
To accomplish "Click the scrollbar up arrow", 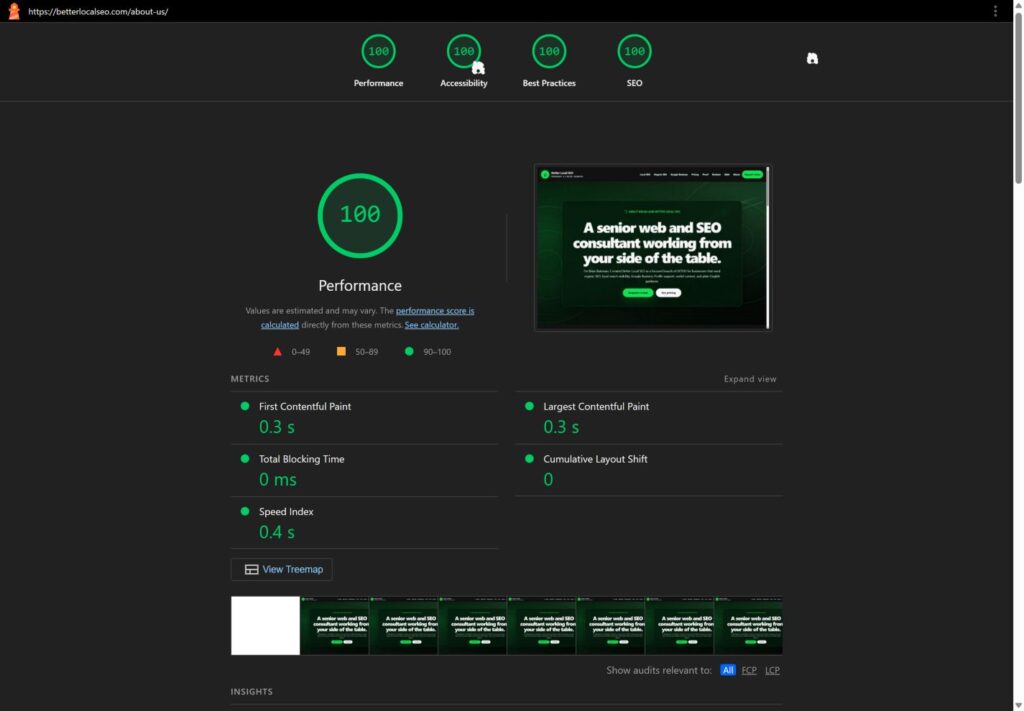I will pos(1017,5).
